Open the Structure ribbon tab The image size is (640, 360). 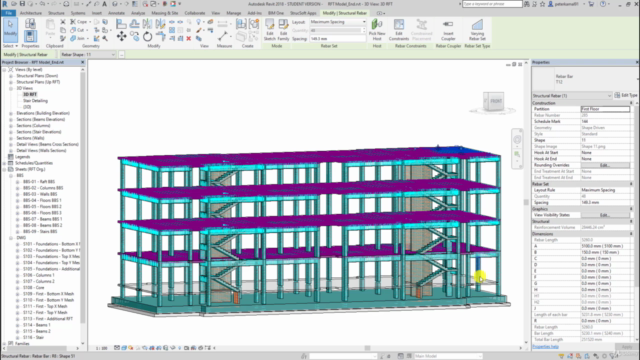[x=56, y=13]
